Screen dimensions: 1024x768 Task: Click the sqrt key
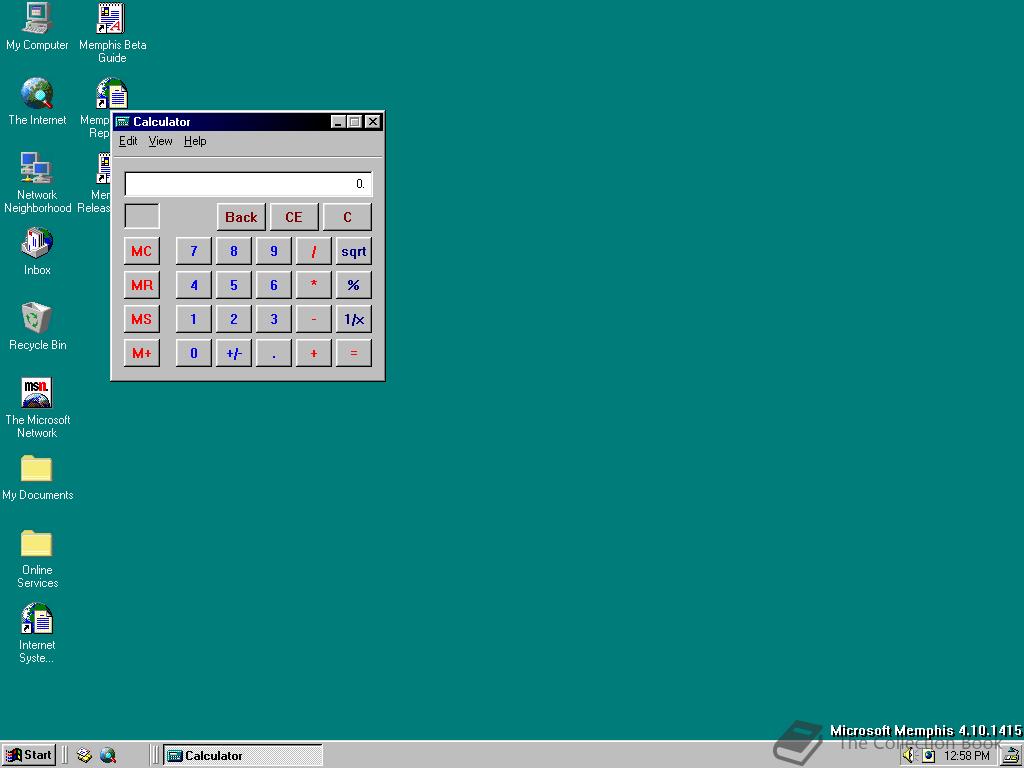point(353,251)
